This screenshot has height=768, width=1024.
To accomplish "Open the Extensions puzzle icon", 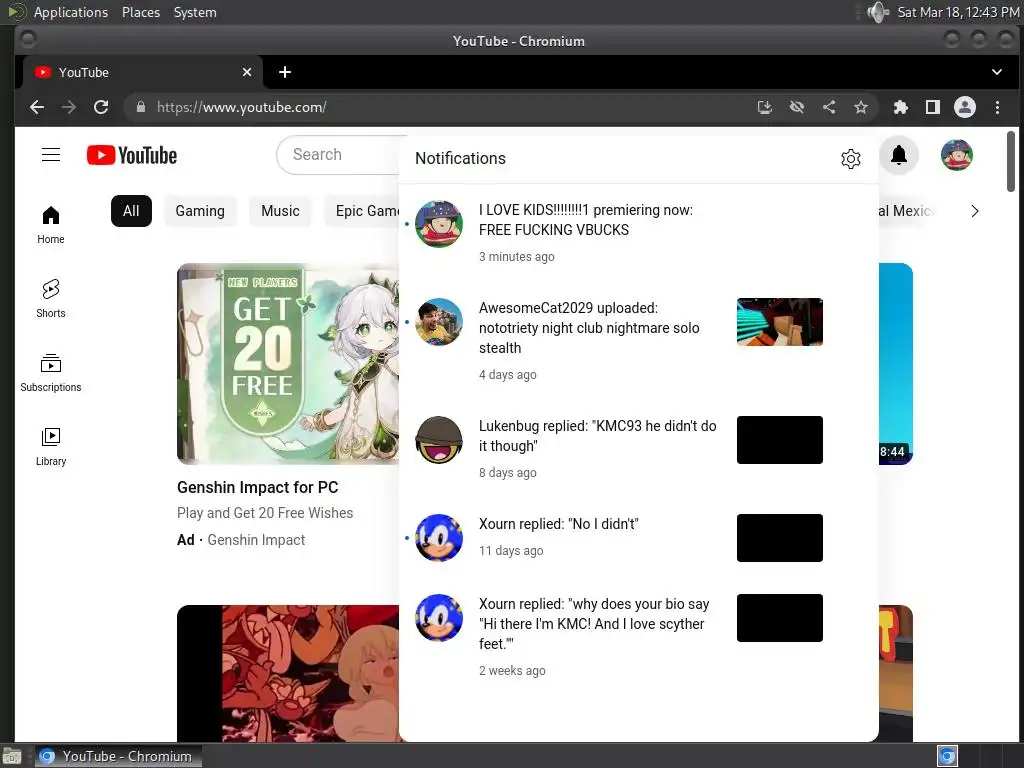I will [901, 107].
